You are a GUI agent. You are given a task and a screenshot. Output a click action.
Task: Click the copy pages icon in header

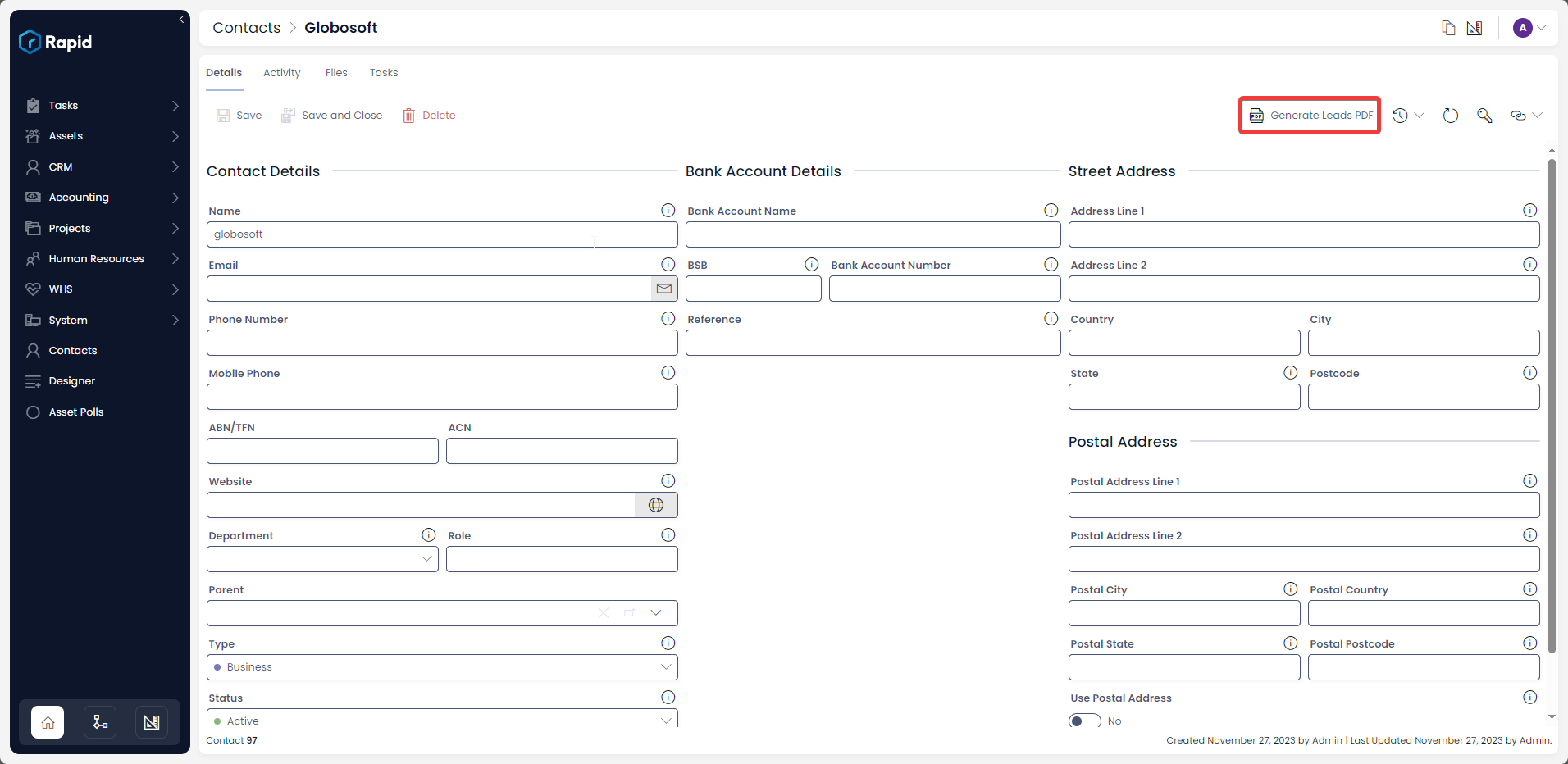coord(1448,28)
